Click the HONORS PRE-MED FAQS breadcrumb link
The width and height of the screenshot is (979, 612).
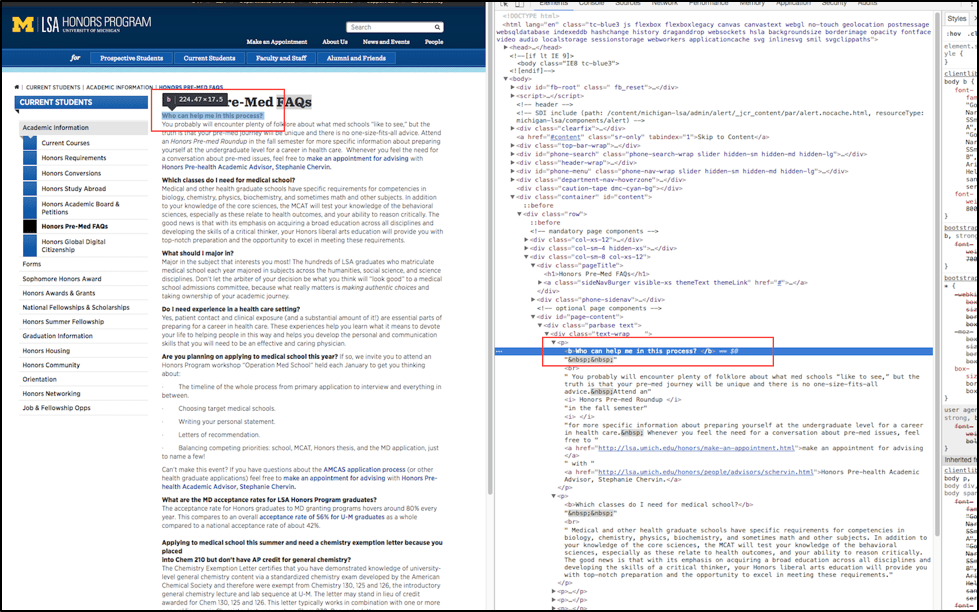190,87
